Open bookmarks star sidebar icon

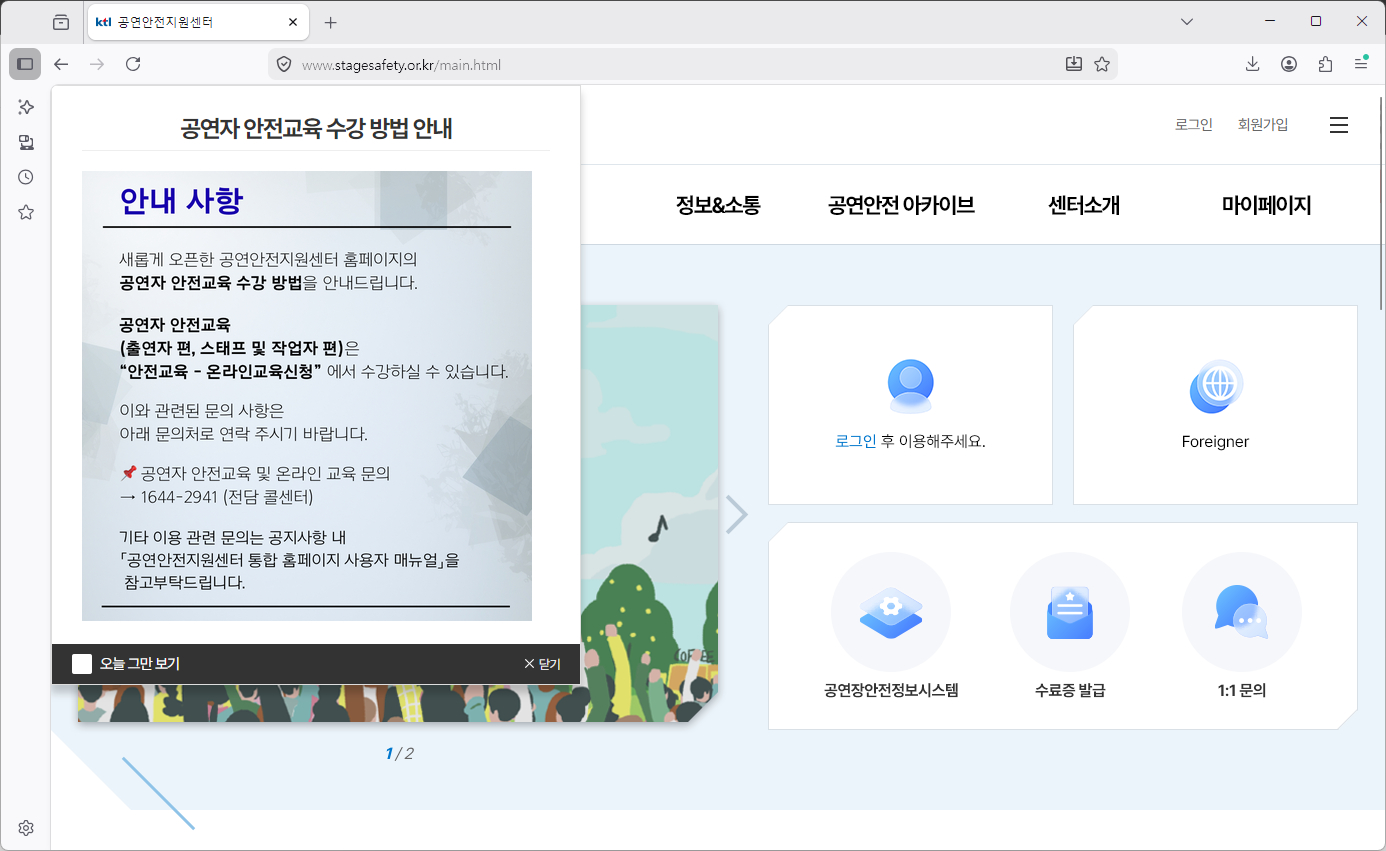click(x=26, y=212)
